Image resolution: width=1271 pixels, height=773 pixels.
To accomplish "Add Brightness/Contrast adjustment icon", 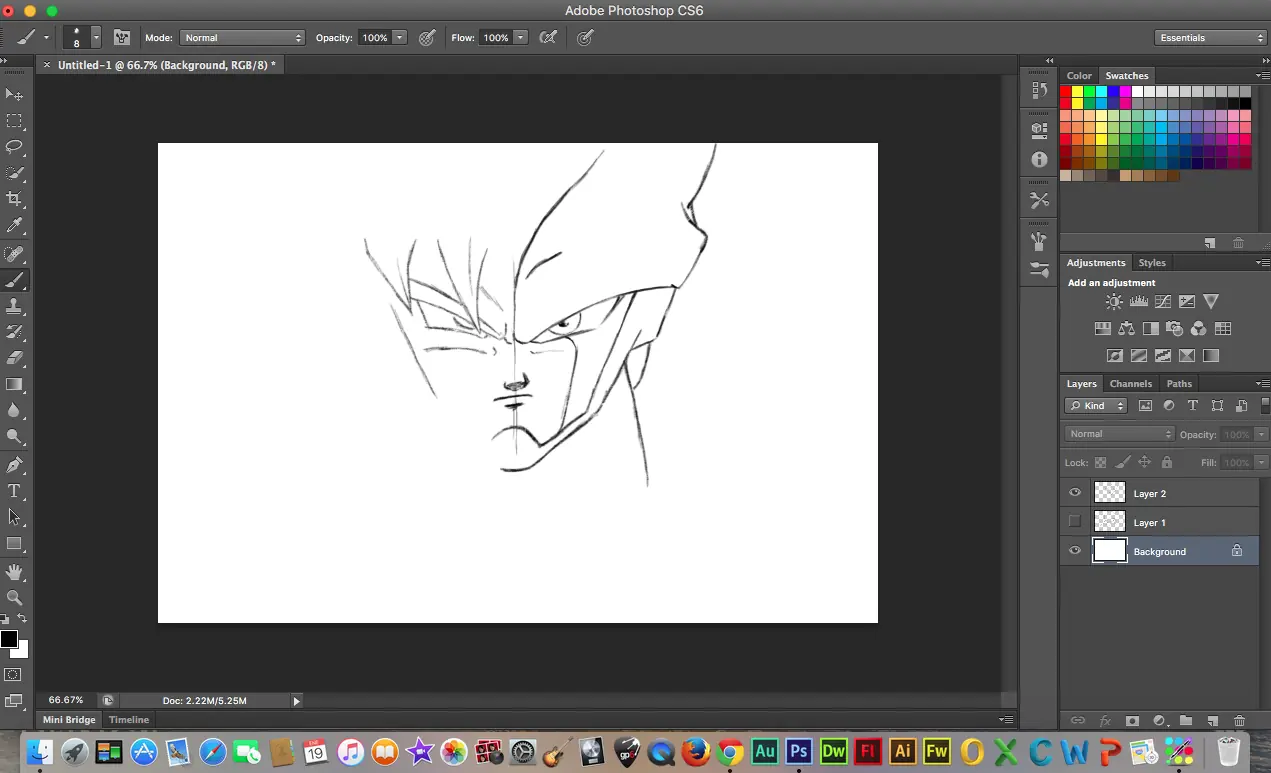I will (1114, 302).
